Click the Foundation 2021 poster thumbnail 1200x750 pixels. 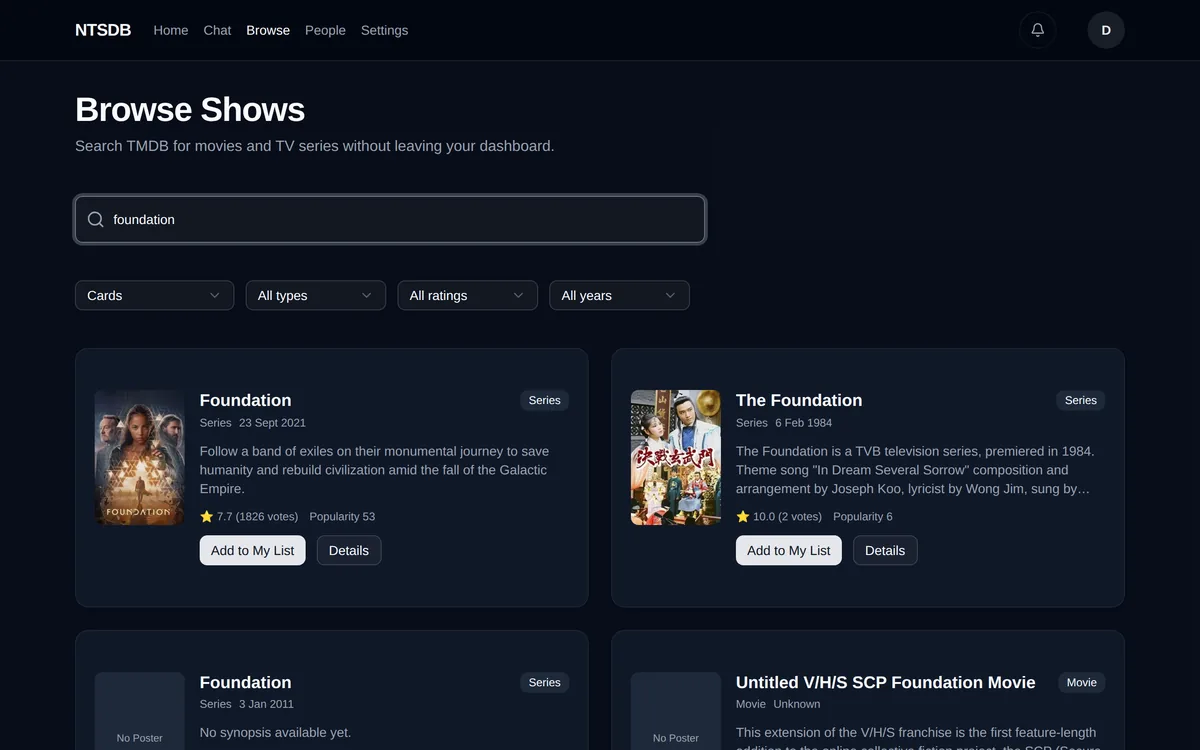coord(140,457)
